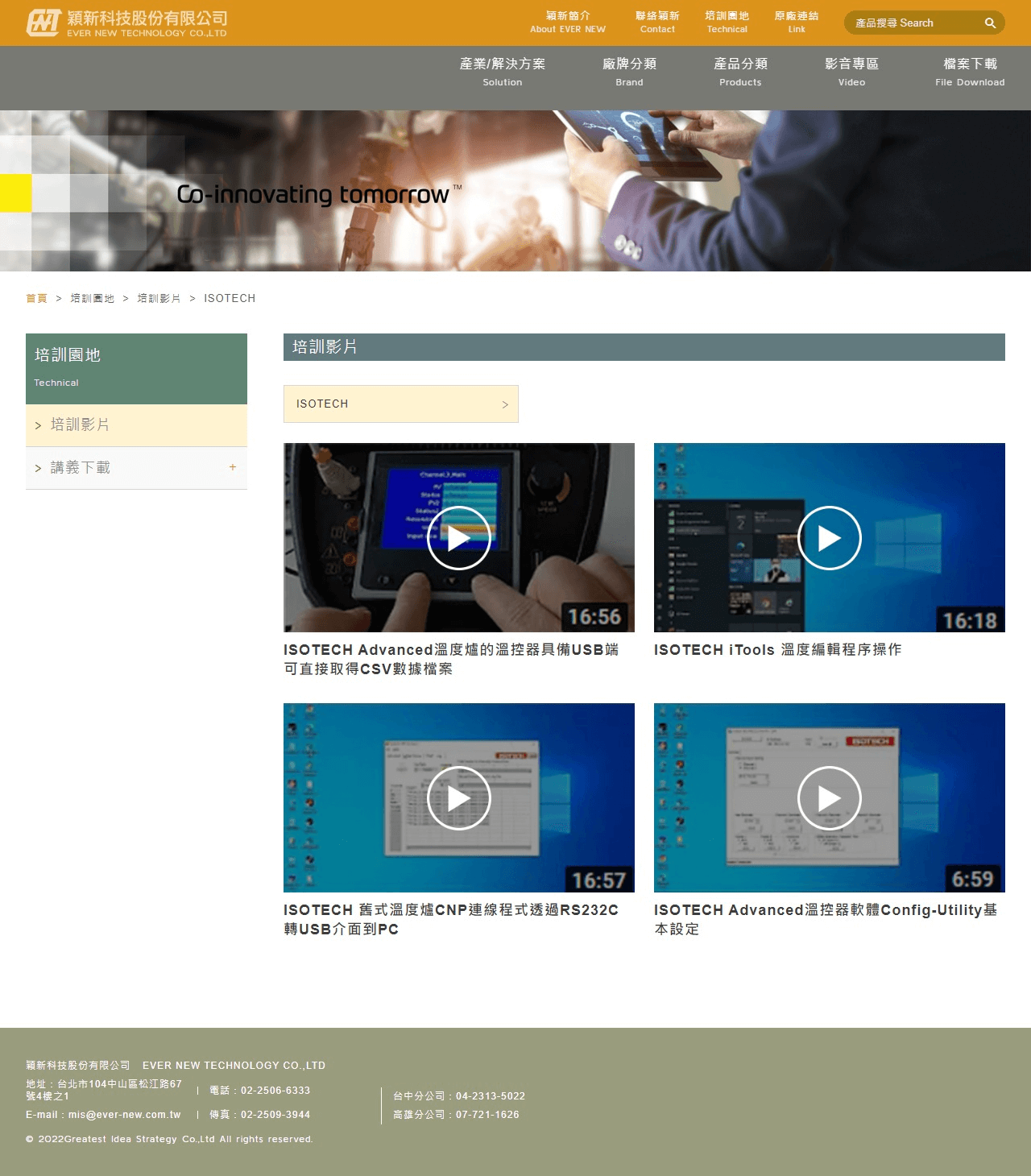Click the 首頁 breadcrumb link
Image resolution: width=1031 pixels, height=1176 pixels.
37,298
